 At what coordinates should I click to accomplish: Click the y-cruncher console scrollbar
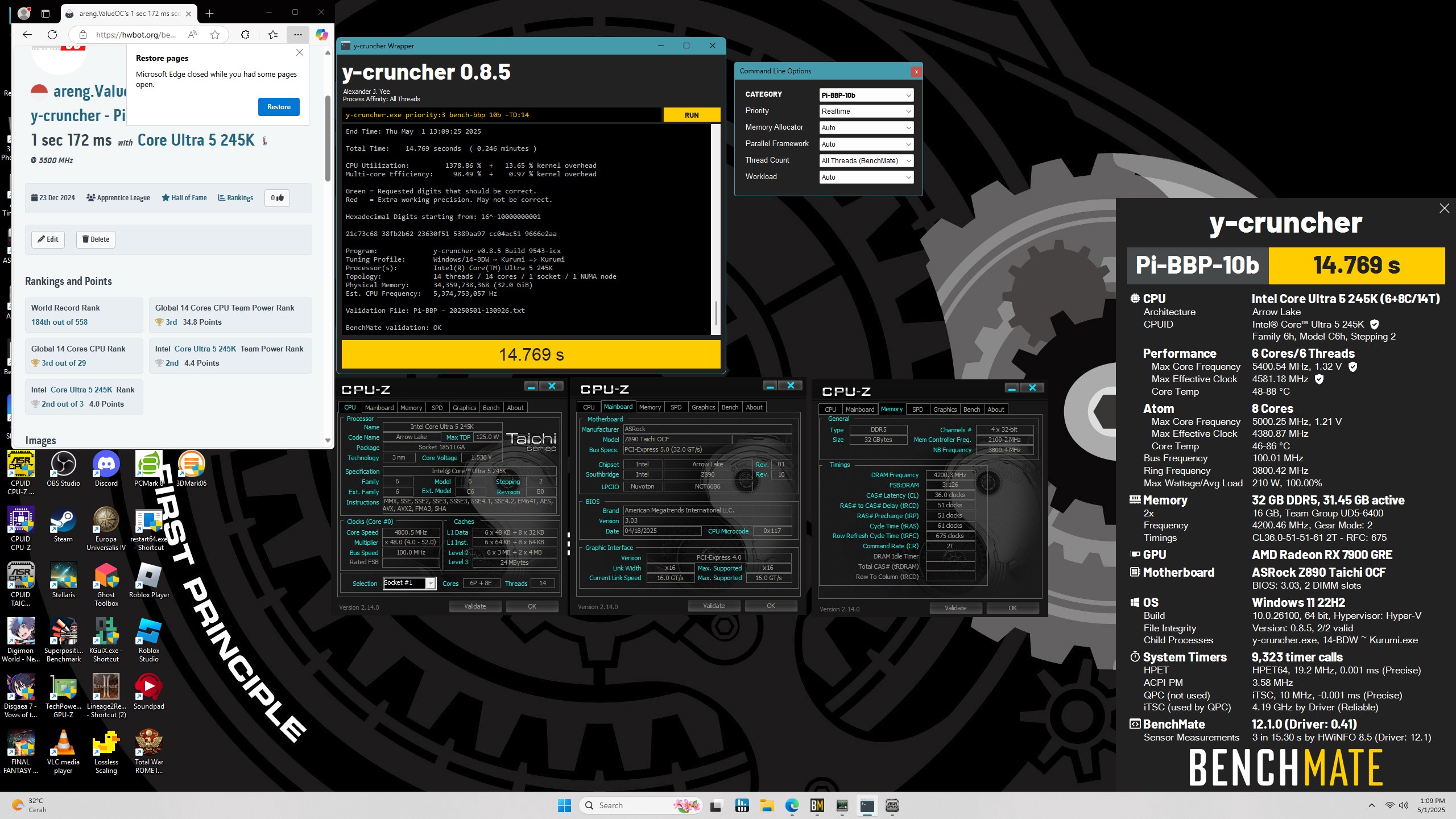(x=715, y=314)
